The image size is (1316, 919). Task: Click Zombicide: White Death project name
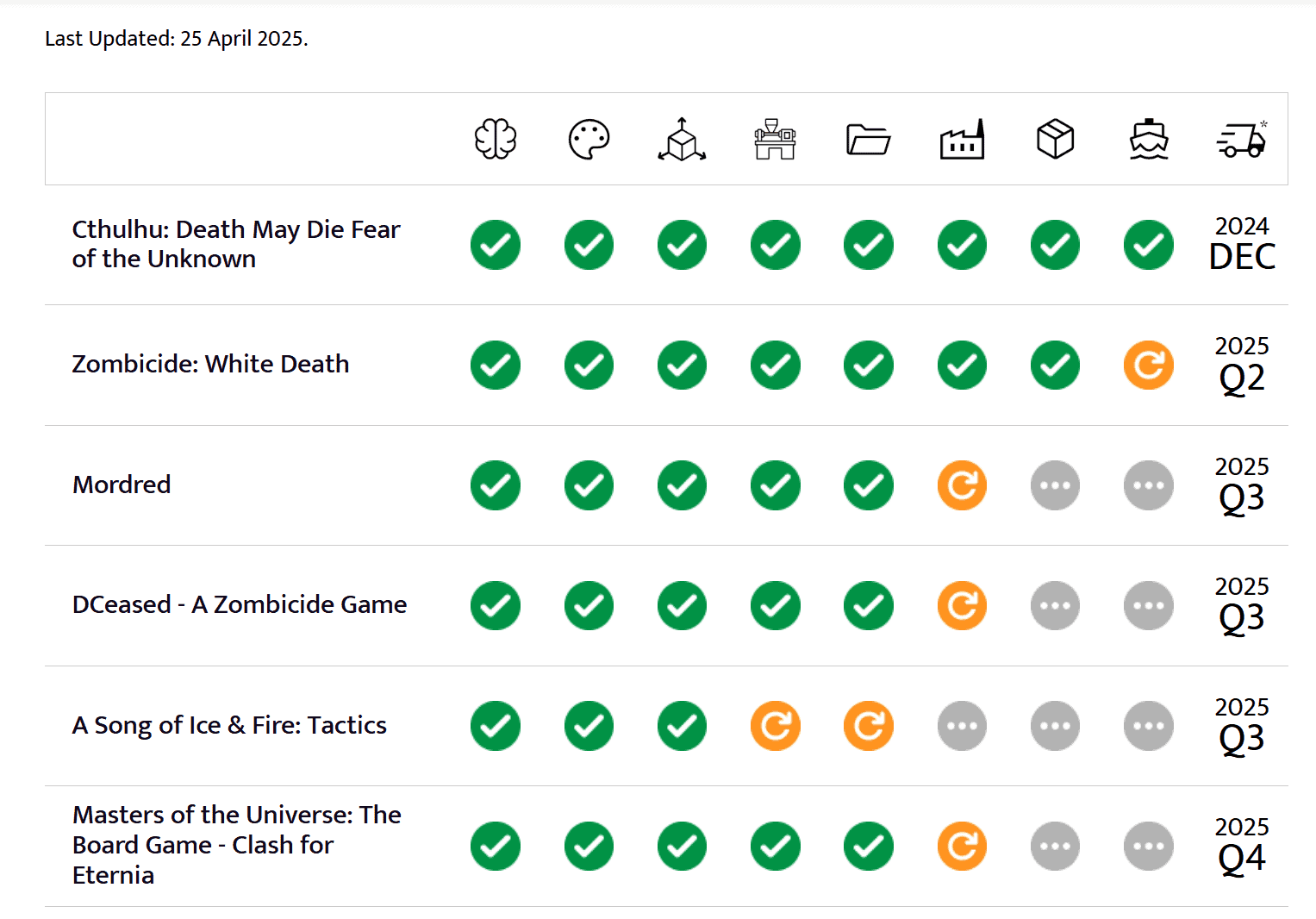[210, 364]
